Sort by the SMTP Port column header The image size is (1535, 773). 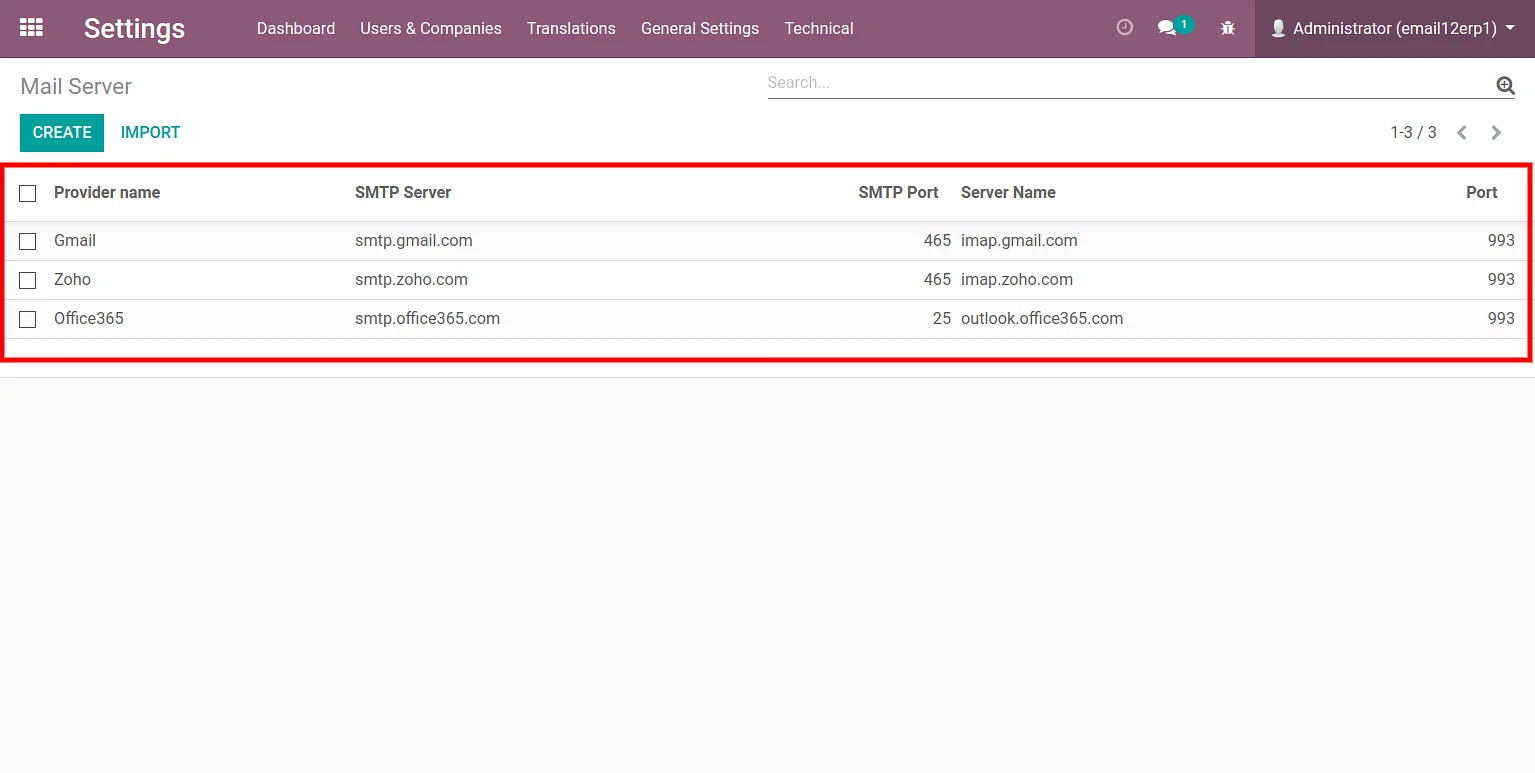897,192
